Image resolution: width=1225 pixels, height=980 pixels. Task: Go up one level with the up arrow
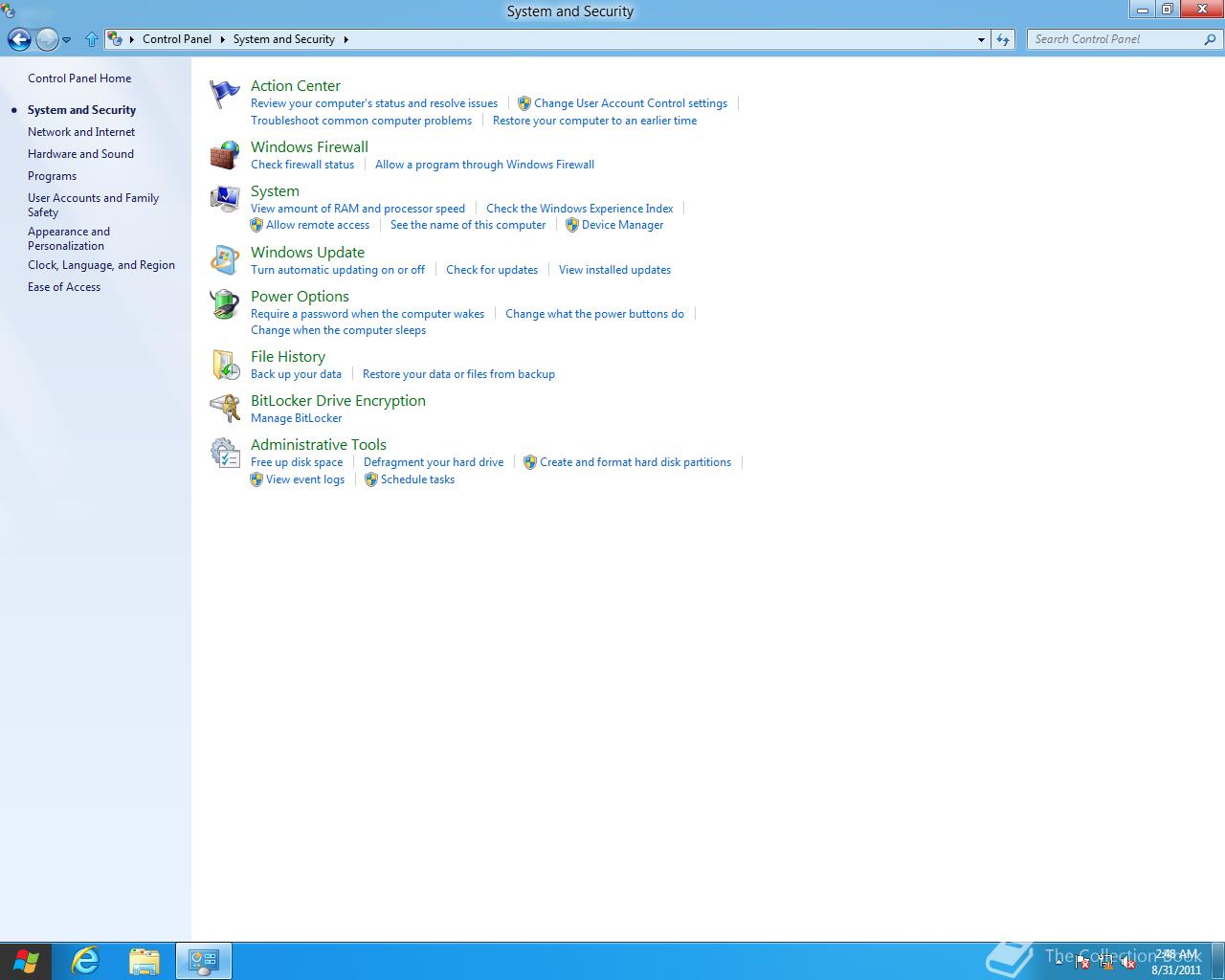tap(92, 39)
